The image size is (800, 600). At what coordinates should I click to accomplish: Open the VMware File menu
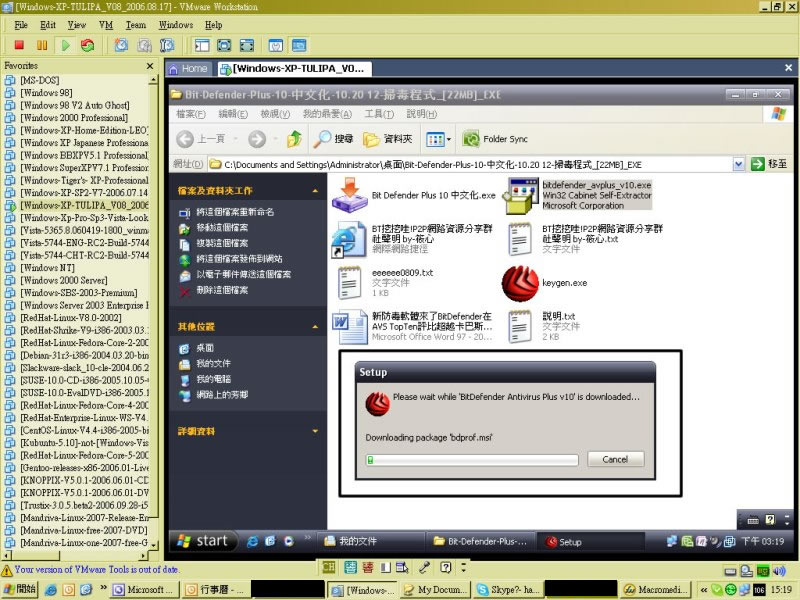click(x=21, y=25)
